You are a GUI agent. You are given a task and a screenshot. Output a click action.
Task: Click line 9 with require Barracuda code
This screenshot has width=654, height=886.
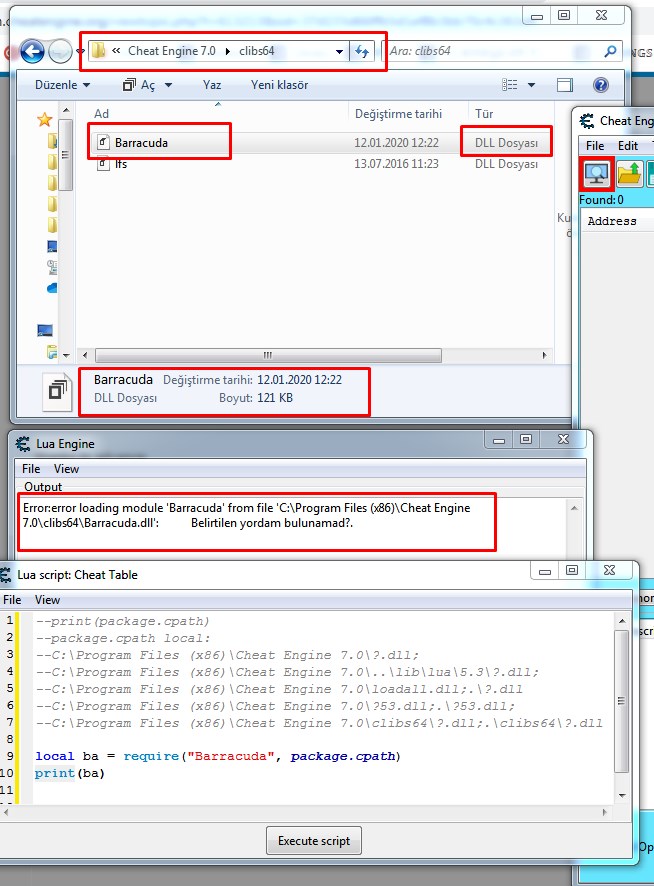tap(218, 756)
